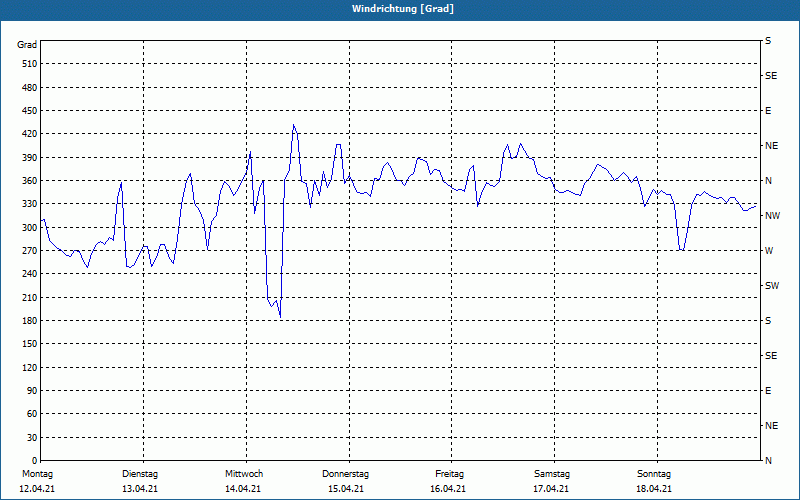Screen dimensions: 800x500
Task: Click the SW compass label
Action: click(x=772, y=286)
